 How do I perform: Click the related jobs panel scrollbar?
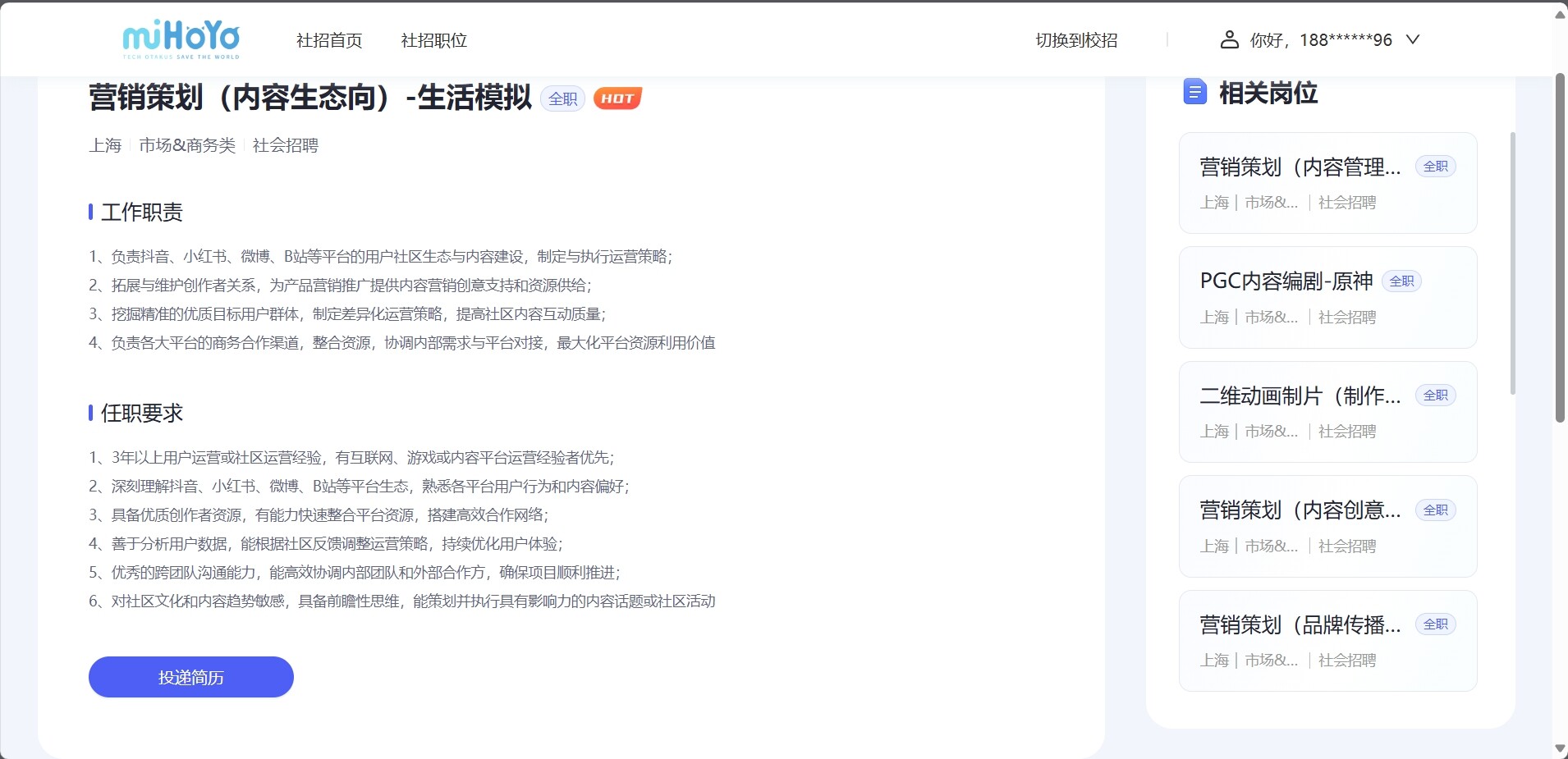pos(1512,263)
